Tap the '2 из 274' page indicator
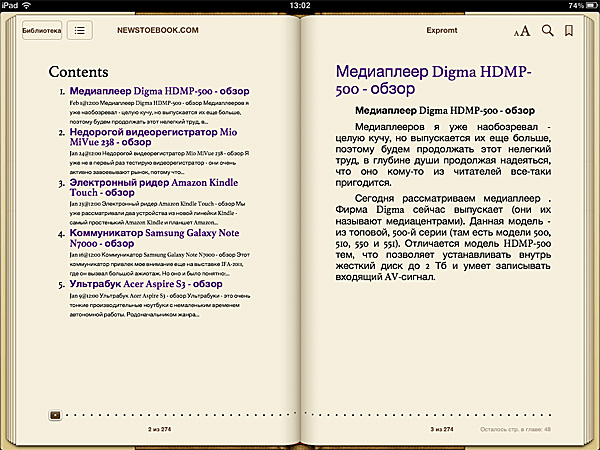This screenshot has width=600, height=450. (x=160, y=428)
